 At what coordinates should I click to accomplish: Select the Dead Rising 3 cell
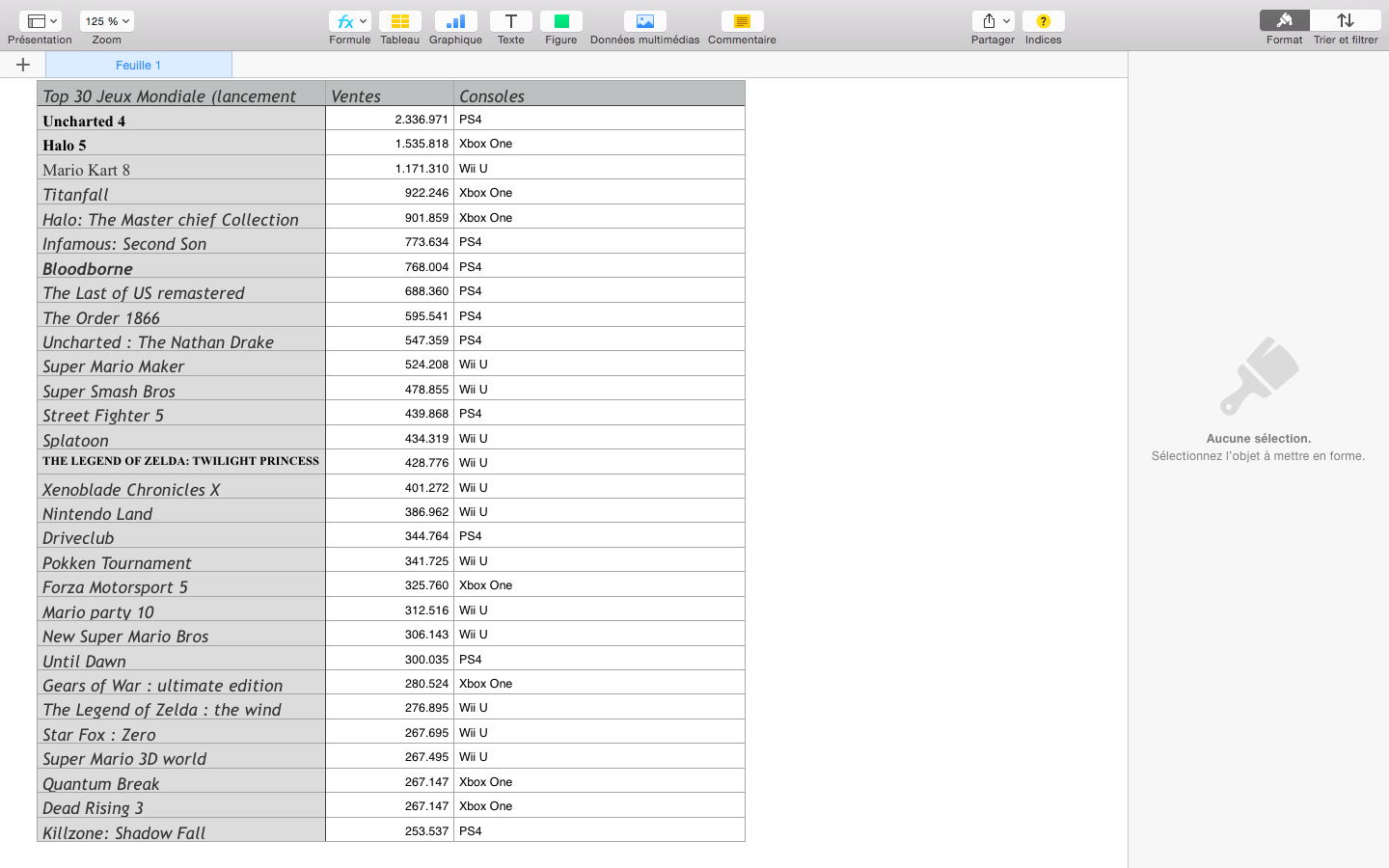coord(181,805)
